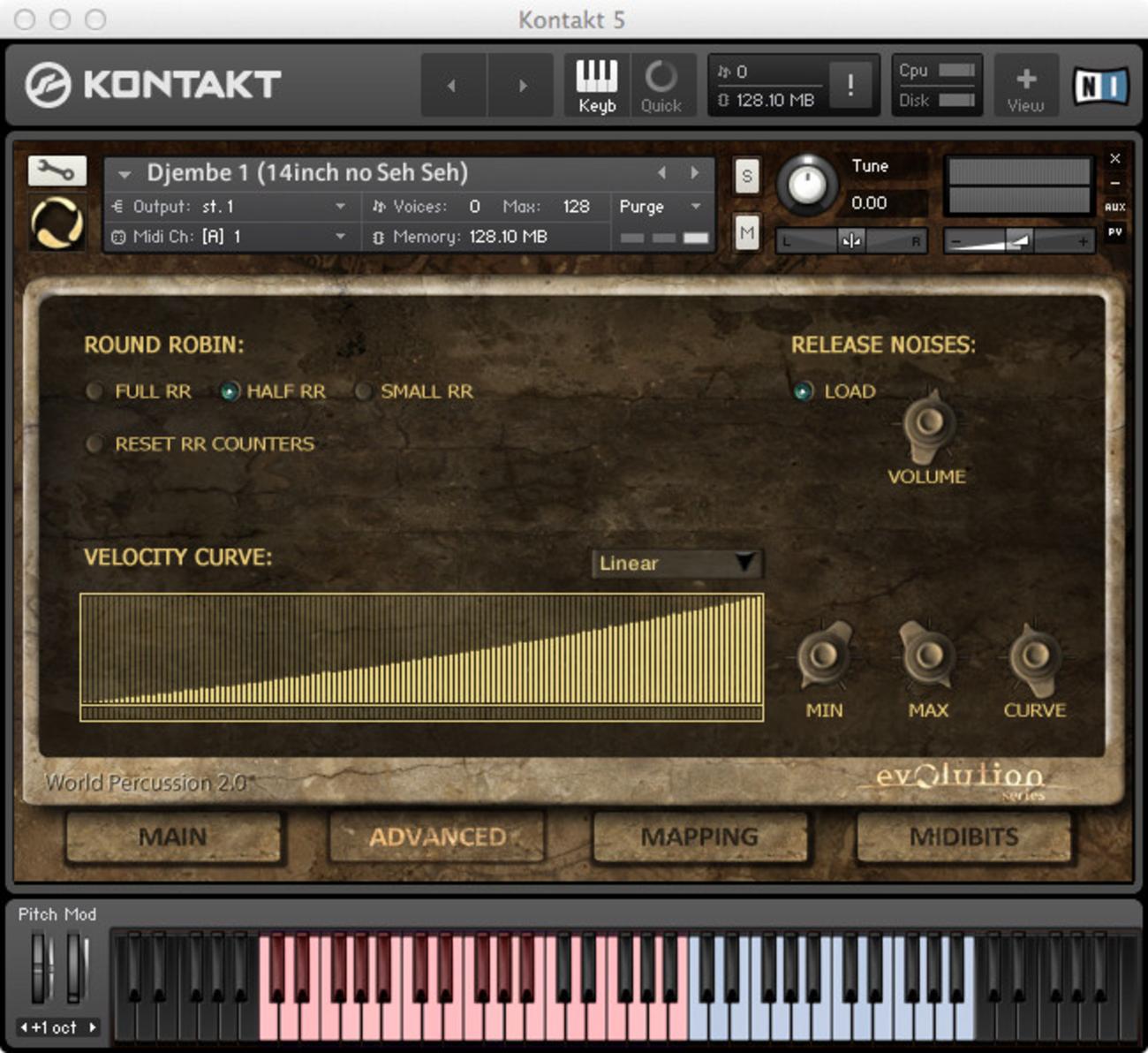Click the RESET RR COUNTERS button

click(x=94, y=444)
